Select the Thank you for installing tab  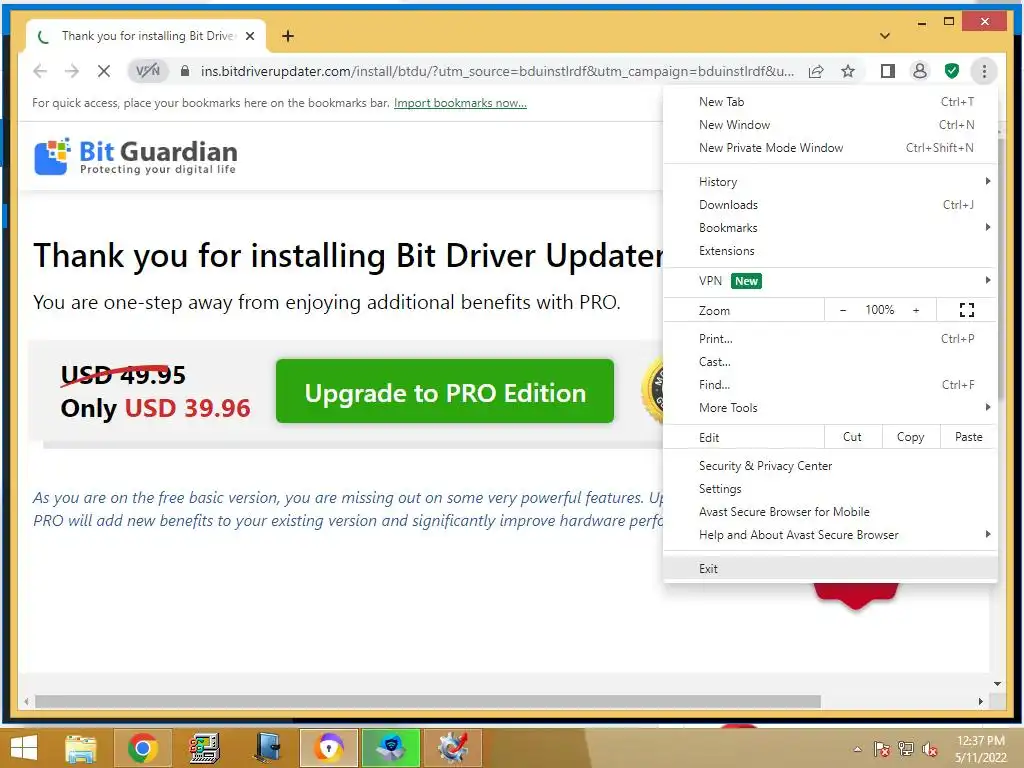pos(146,36)
